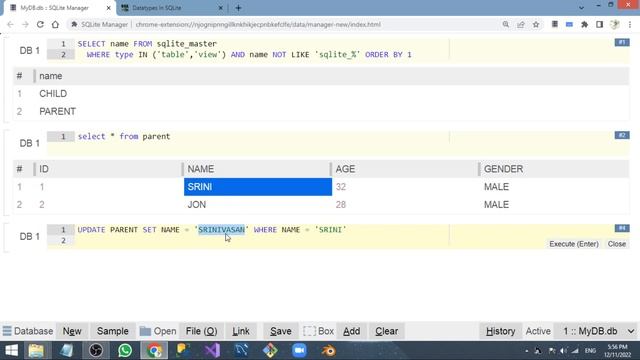This screenshot has width=640, height=360.
Task: Open the Chrome profile avatar
Action: point(615,24)
